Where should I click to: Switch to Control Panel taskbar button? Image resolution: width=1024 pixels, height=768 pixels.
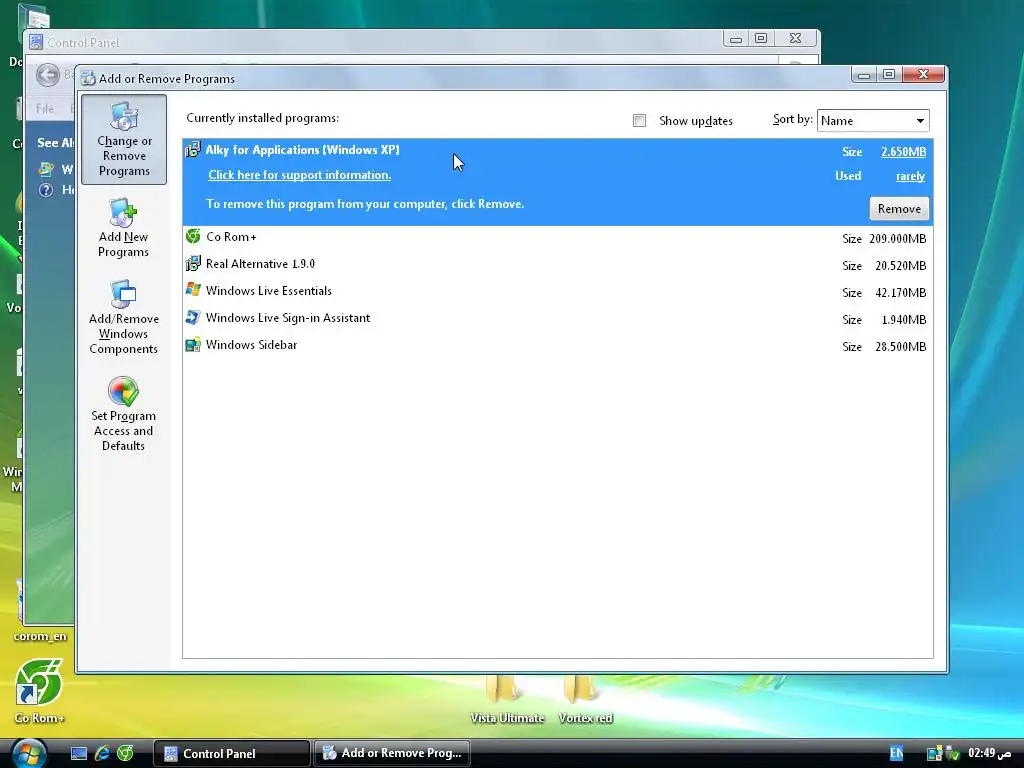point(231,753)
